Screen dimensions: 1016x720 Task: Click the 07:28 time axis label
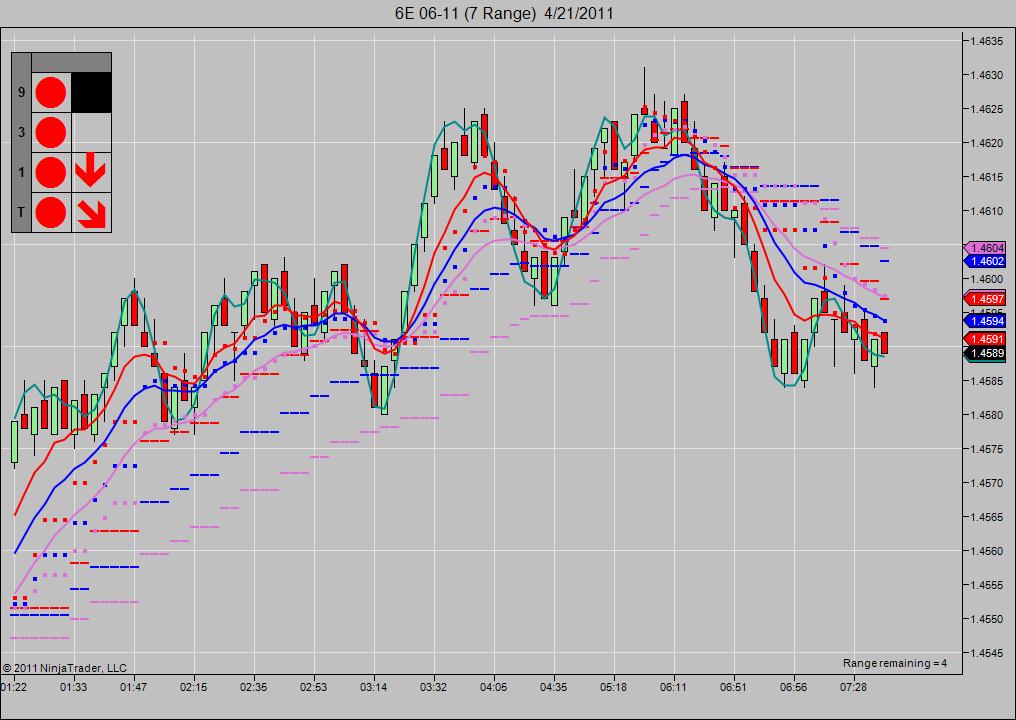tap(853, 686)
